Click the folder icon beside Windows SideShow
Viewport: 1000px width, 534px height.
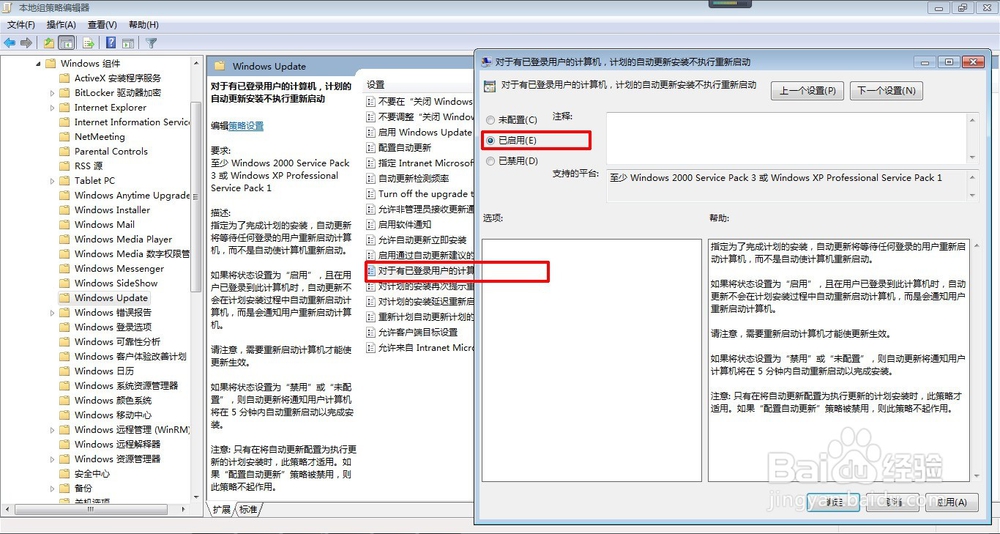coord(64,283)
